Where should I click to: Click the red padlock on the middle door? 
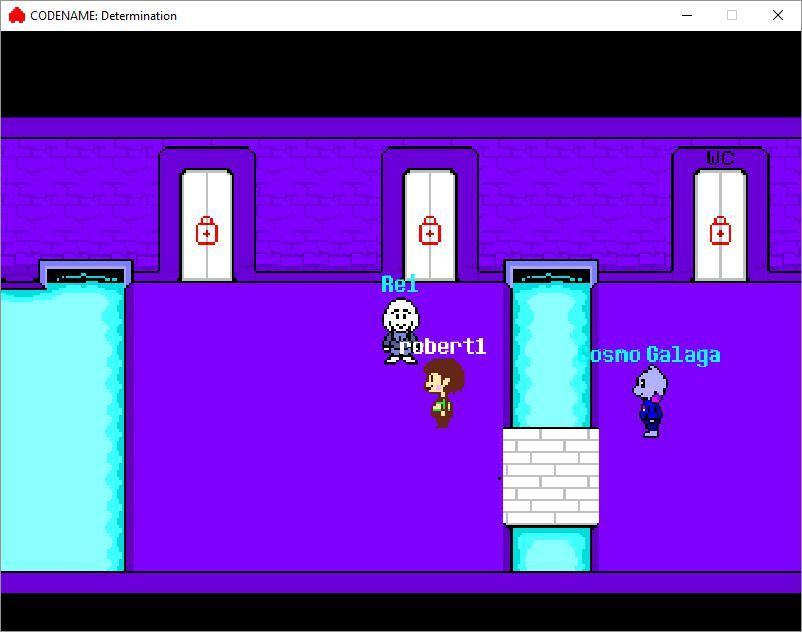[430, 230]
